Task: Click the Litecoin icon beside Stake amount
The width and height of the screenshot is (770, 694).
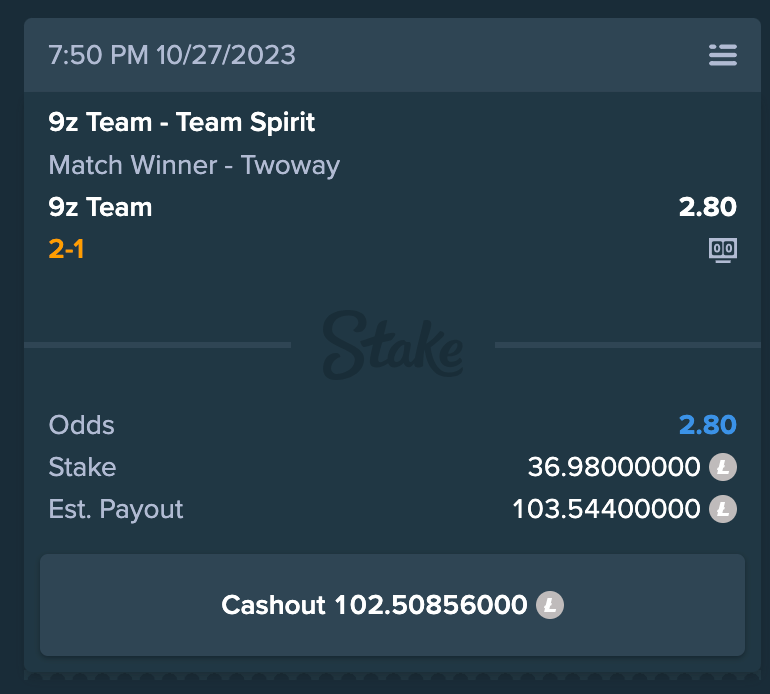Action: click(722, 467)
